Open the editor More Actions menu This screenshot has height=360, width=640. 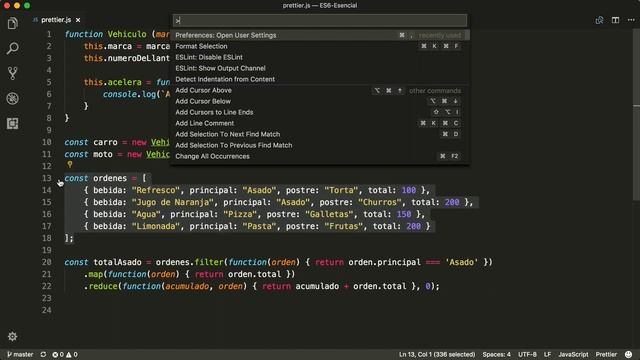[631, 20]
